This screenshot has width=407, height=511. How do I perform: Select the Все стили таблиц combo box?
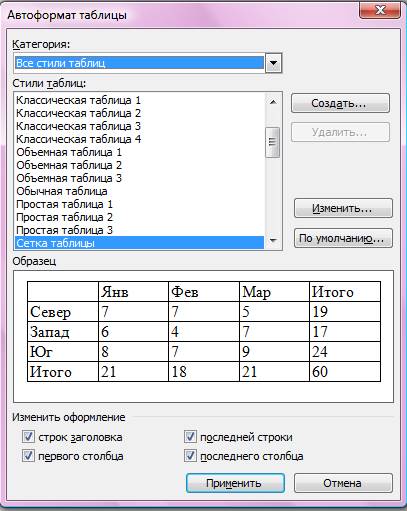(x=148, y=63)
